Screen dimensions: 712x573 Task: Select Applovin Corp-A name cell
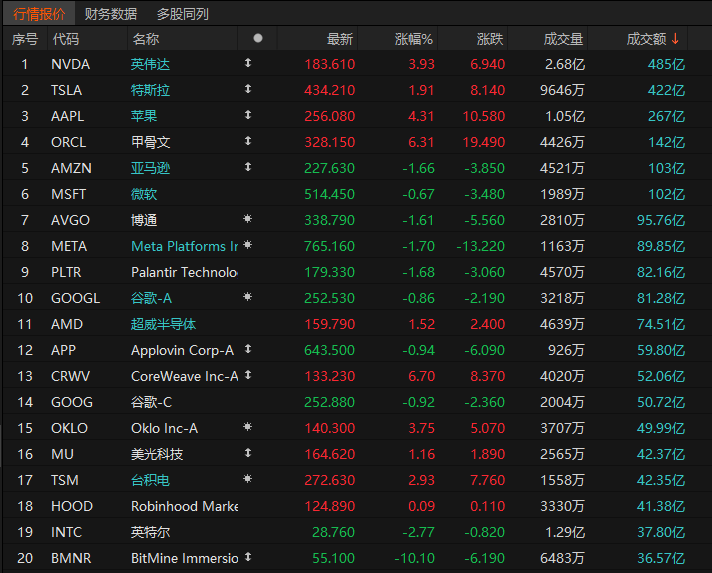[183, 351]
